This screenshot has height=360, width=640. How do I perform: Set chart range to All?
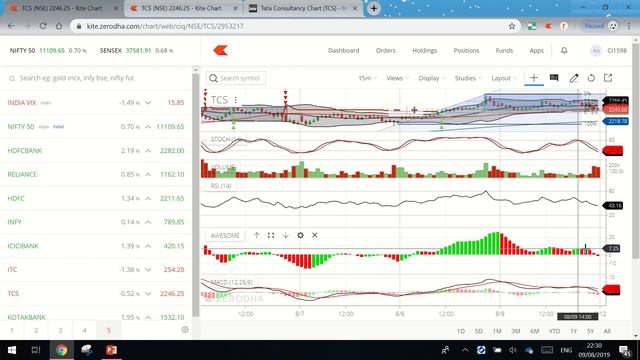(x=607, y=331)
